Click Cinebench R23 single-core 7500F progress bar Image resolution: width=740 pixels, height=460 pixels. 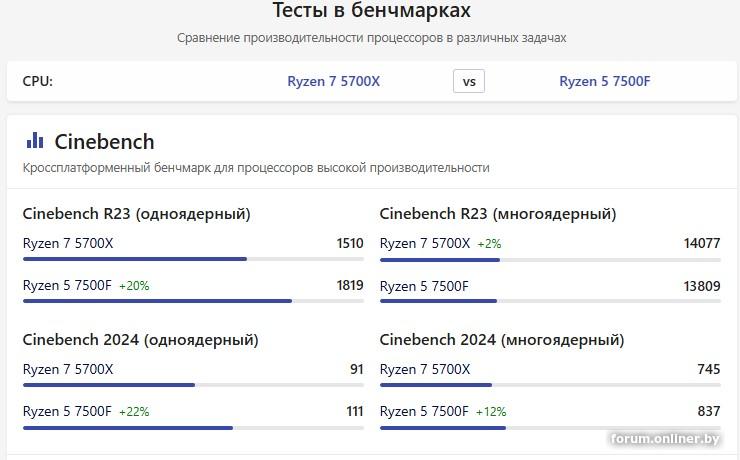click(x=193, y=301)
